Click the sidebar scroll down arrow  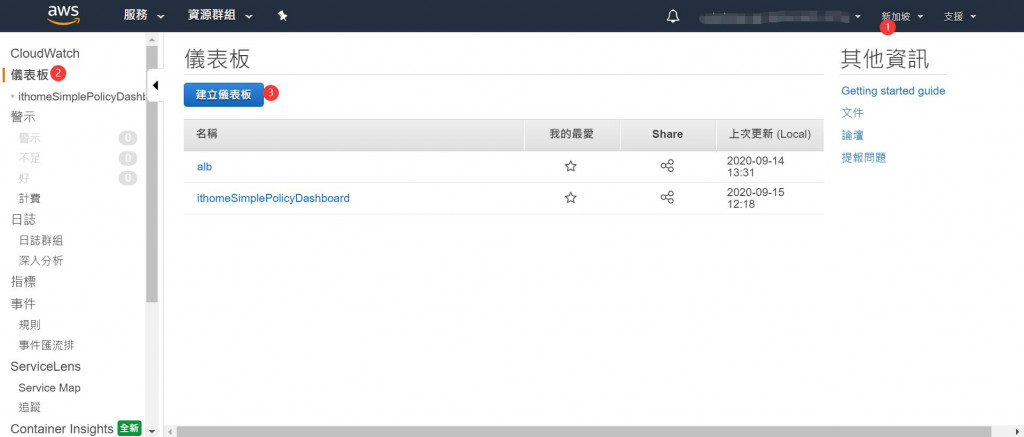pyautogui.click(x=152, y=432)
